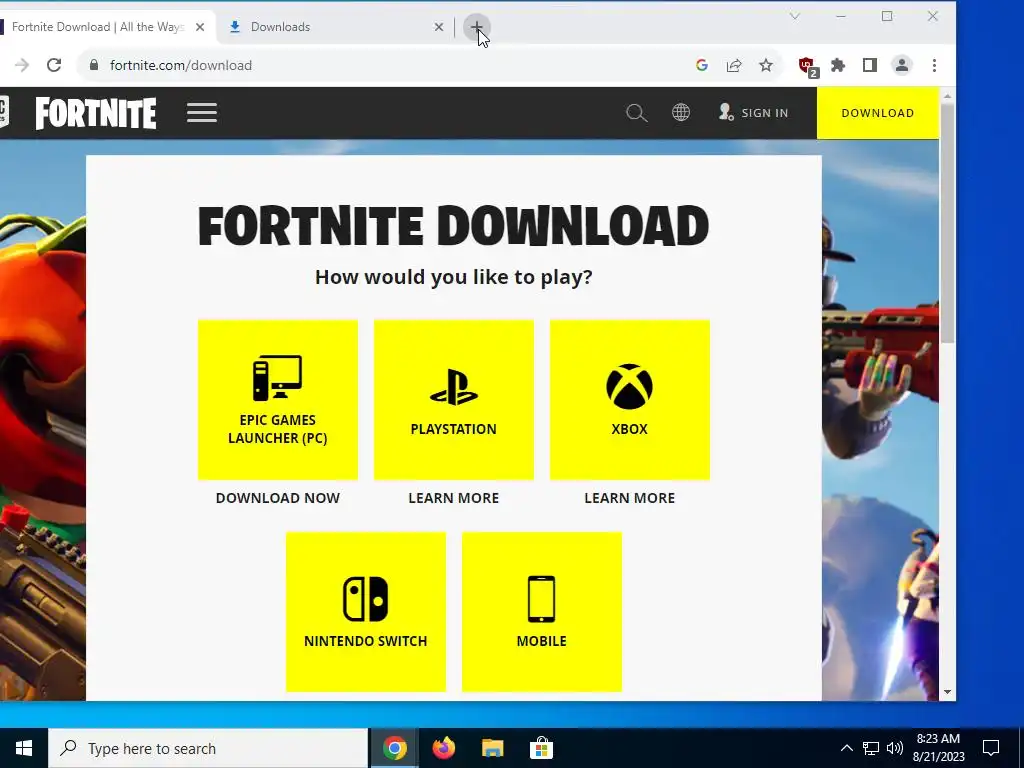The width and height of the screenshot is (1024, 768).
Task: Select the Mobile tile
Action: coord(542,612)
